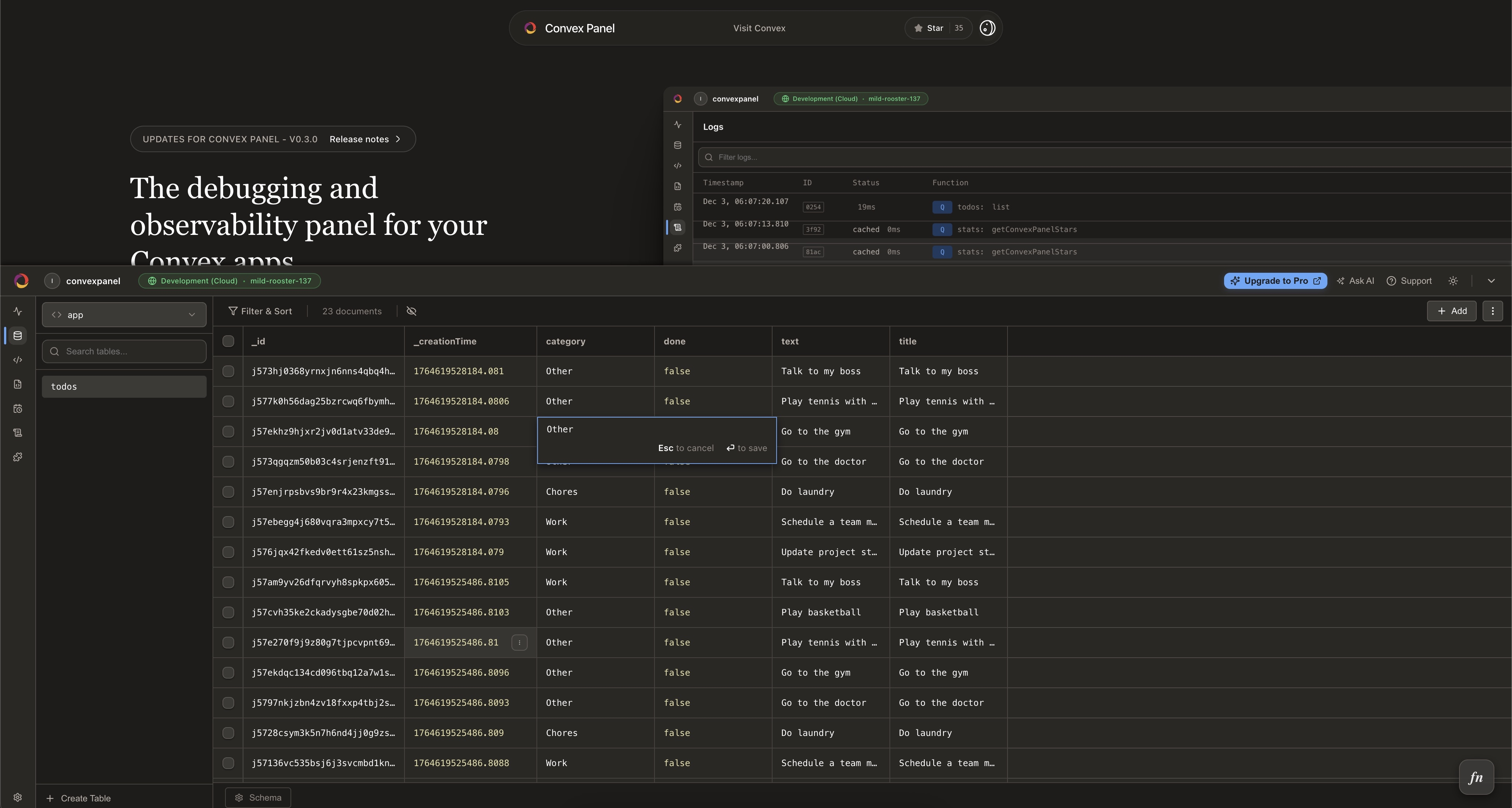Open the Files icon in sidebar
1512x808 pixels.
point(18,385)
